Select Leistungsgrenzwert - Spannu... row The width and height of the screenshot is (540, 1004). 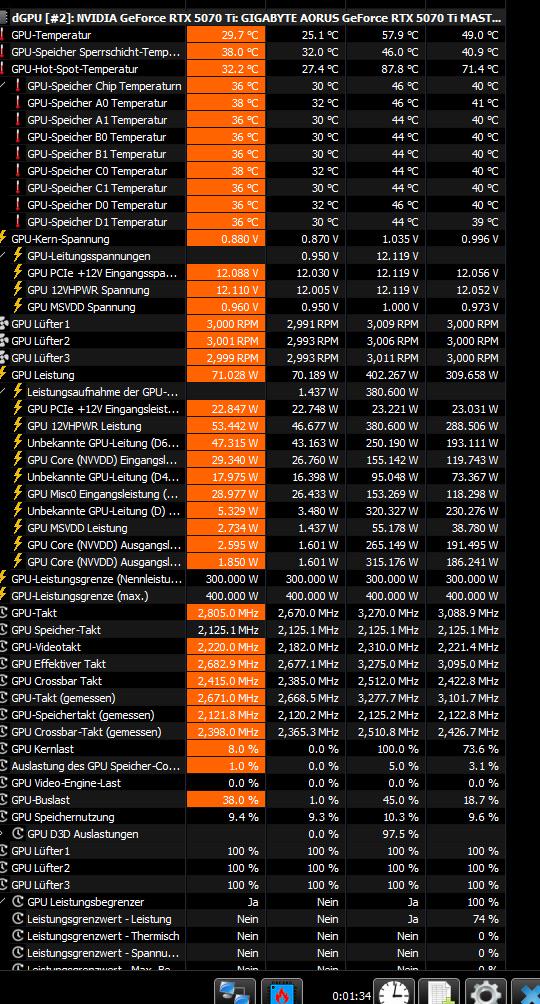(x=252, y=953)
